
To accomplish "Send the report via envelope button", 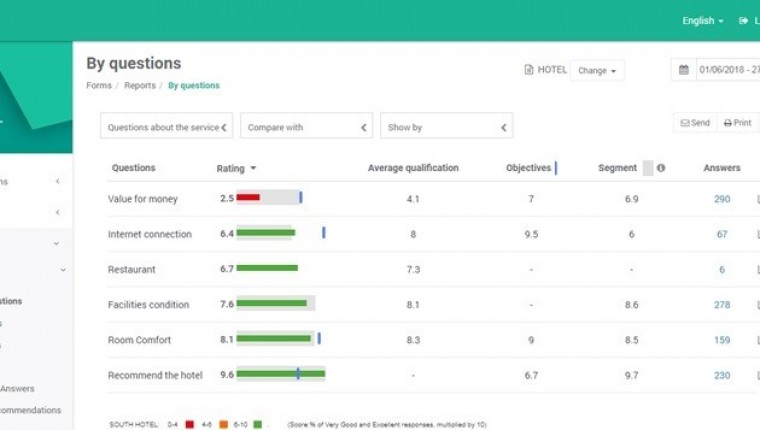I will pyautogui.click(x=694, y=123).
